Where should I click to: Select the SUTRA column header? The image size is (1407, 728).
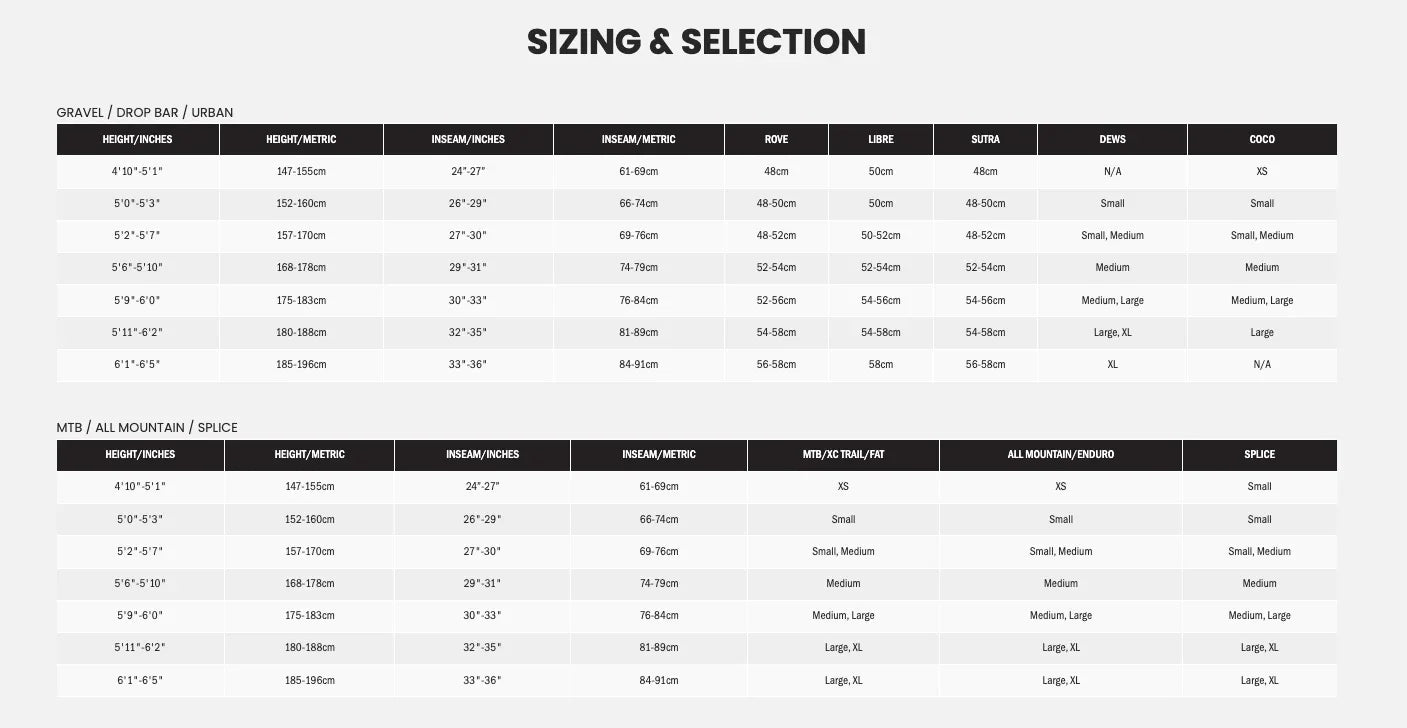pyautogui.click(x=985, y=140)
